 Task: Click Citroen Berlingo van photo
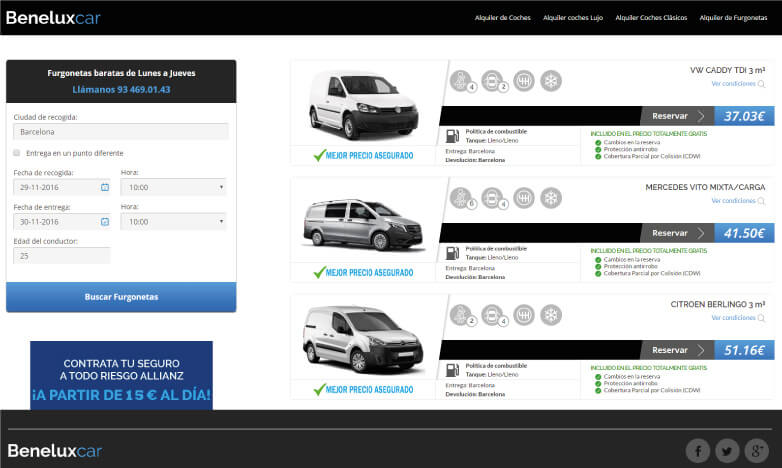(364, 340)
